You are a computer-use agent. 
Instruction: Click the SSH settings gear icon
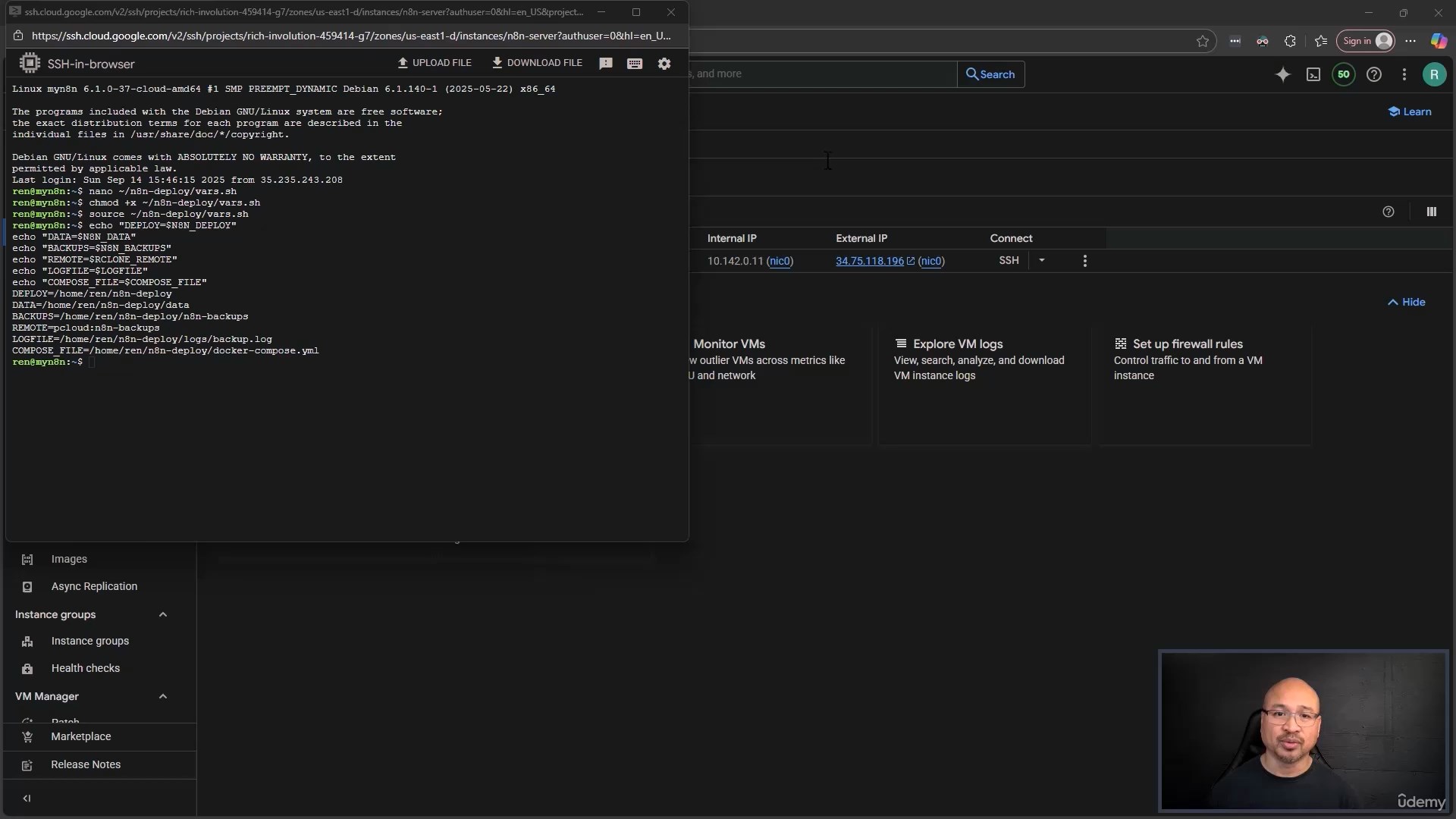click(664, 64)
